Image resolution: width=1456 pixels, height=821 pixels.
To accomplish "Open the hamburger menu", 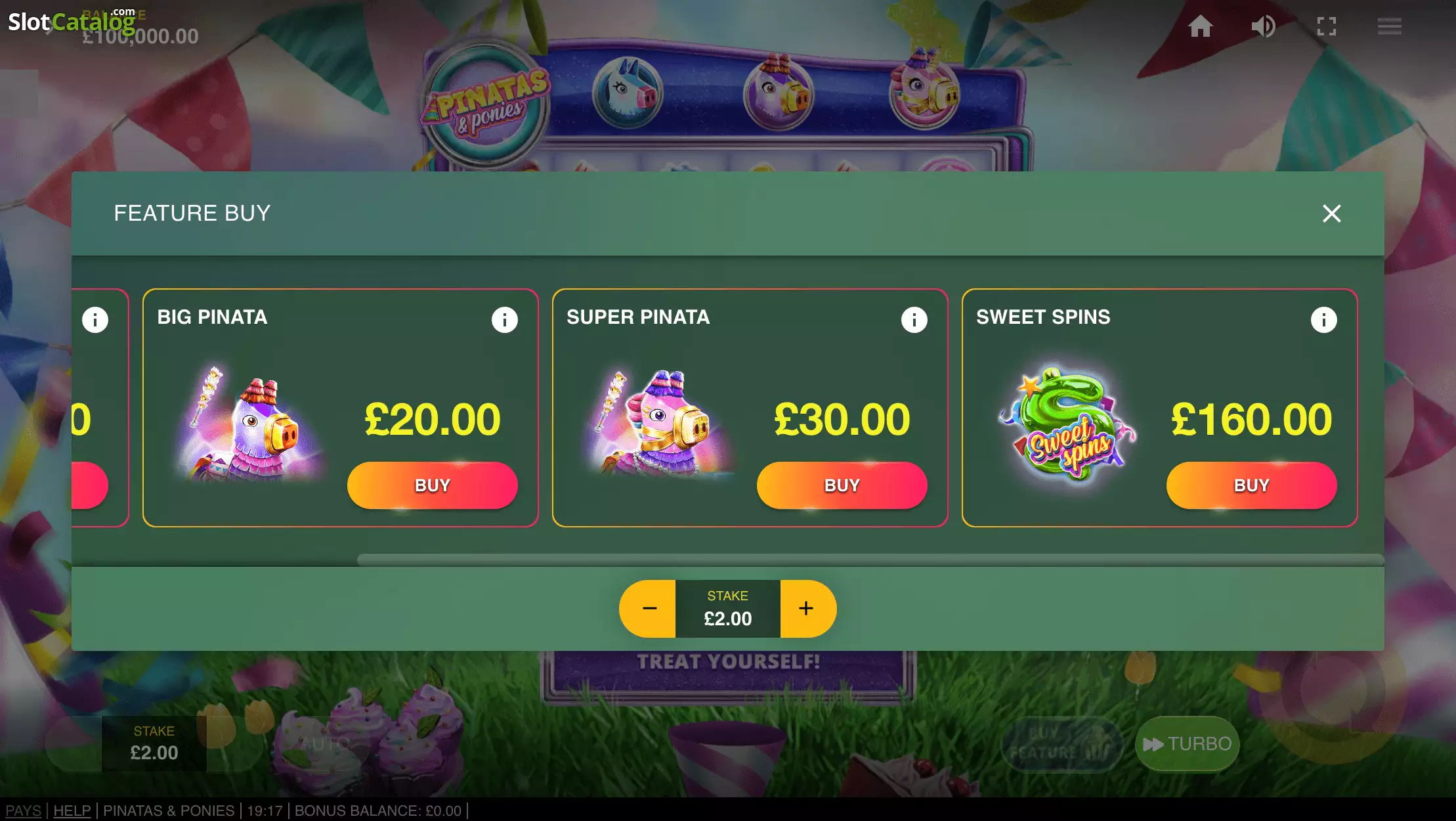I will click(1390, 26).
